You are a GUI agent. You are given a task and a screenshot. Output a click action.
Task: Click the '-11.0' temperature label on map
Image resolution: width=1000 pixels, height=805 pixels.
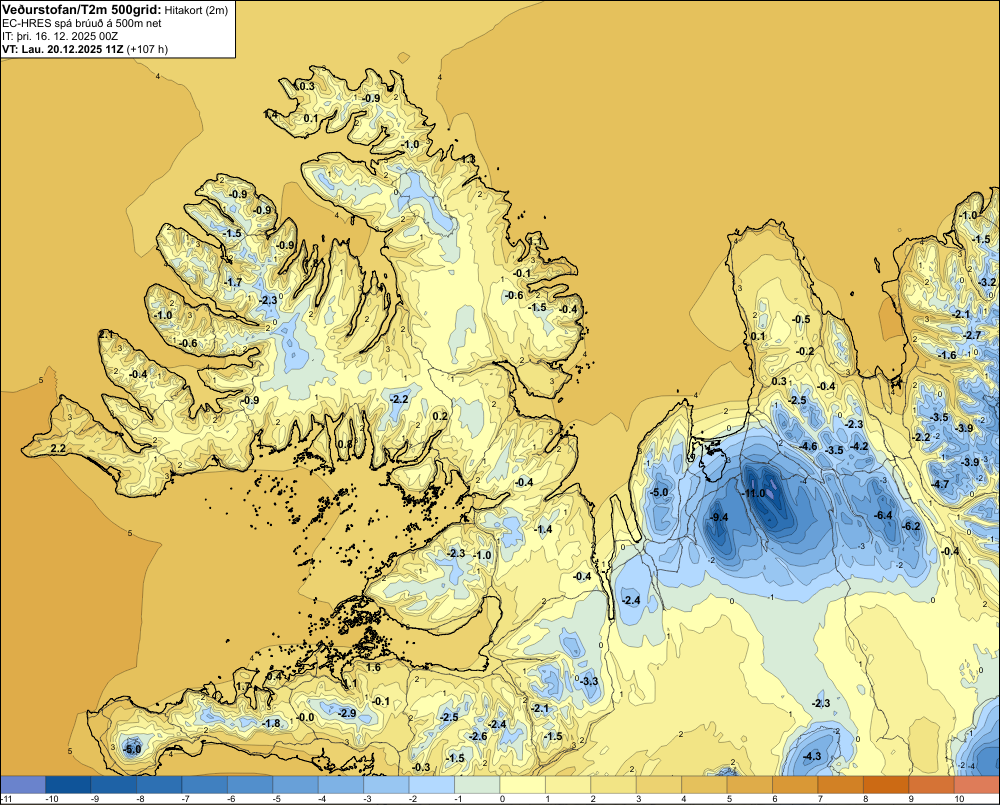(x=752, y=493)
